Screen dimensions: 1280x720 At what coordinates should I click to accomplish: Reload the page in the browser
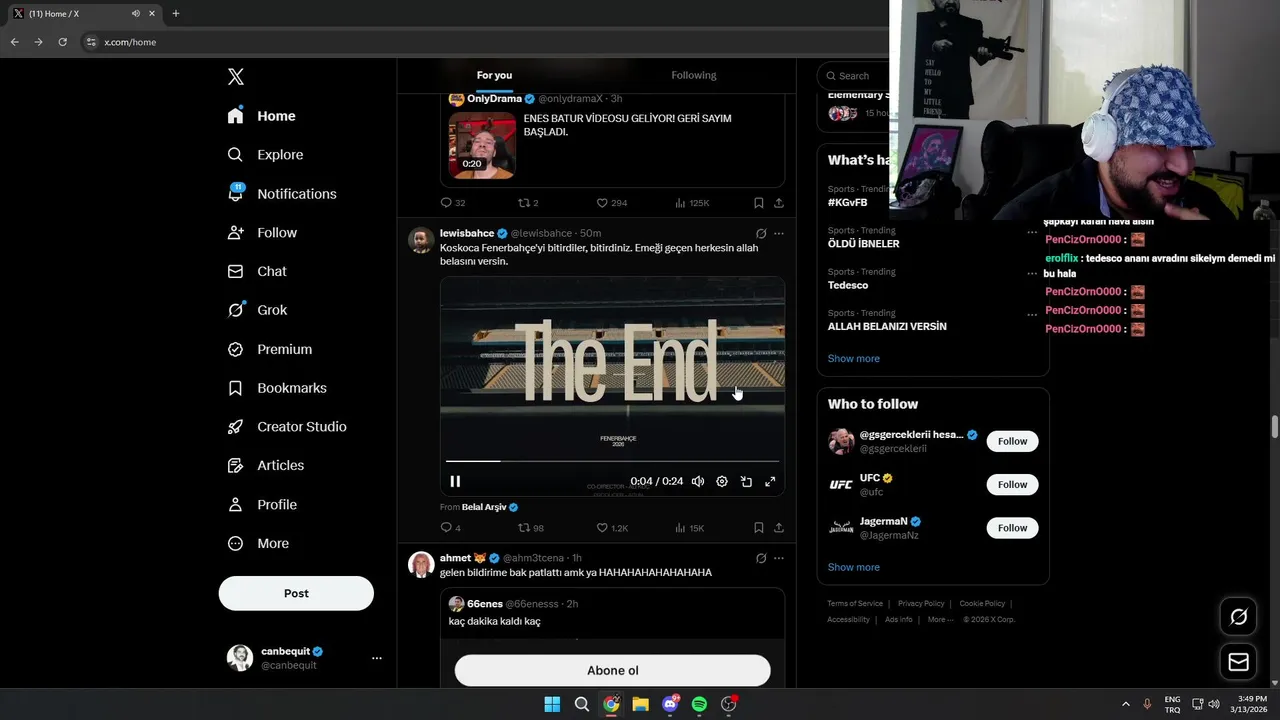pos(62,42)
